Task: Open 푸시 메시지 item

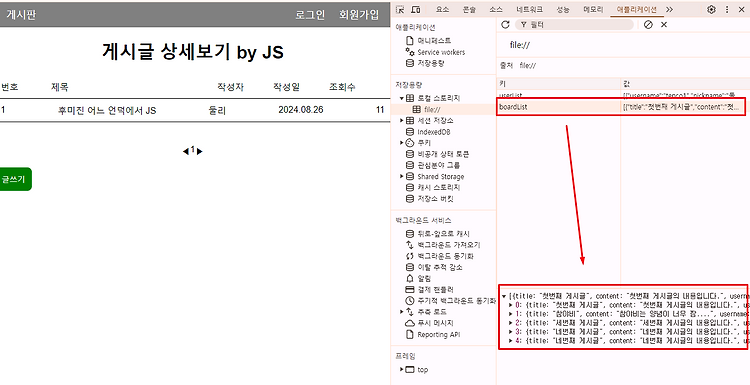Action: point(430,323)
